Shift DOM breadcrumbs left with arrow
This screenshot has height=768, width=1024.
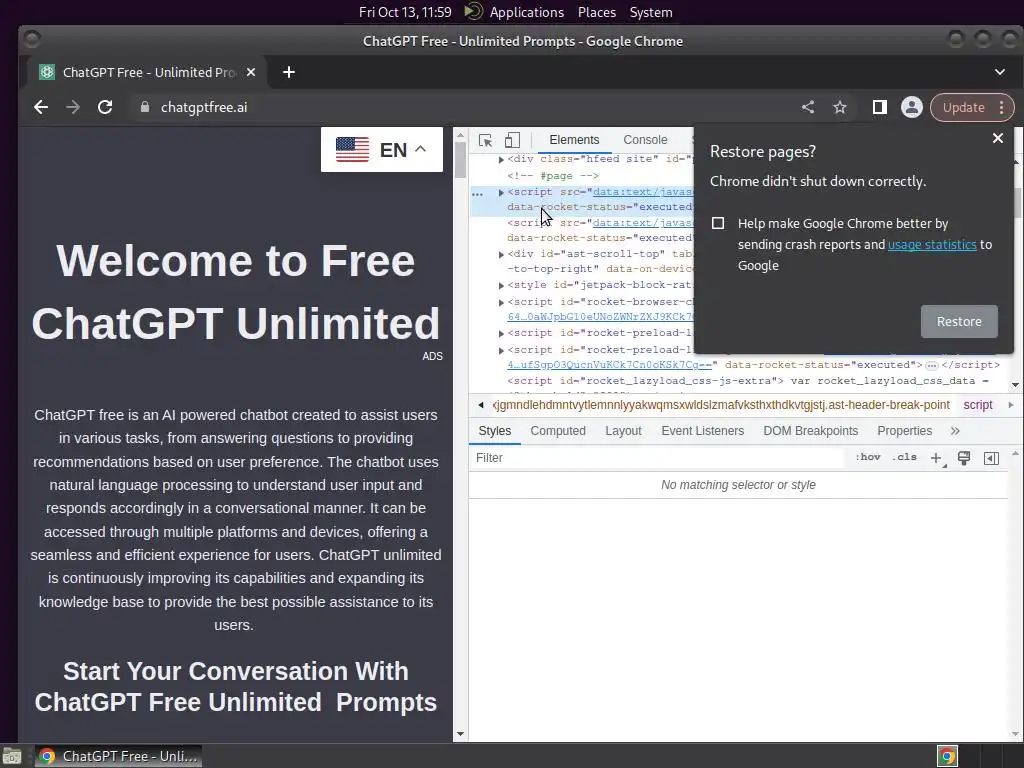click(481, 405)
